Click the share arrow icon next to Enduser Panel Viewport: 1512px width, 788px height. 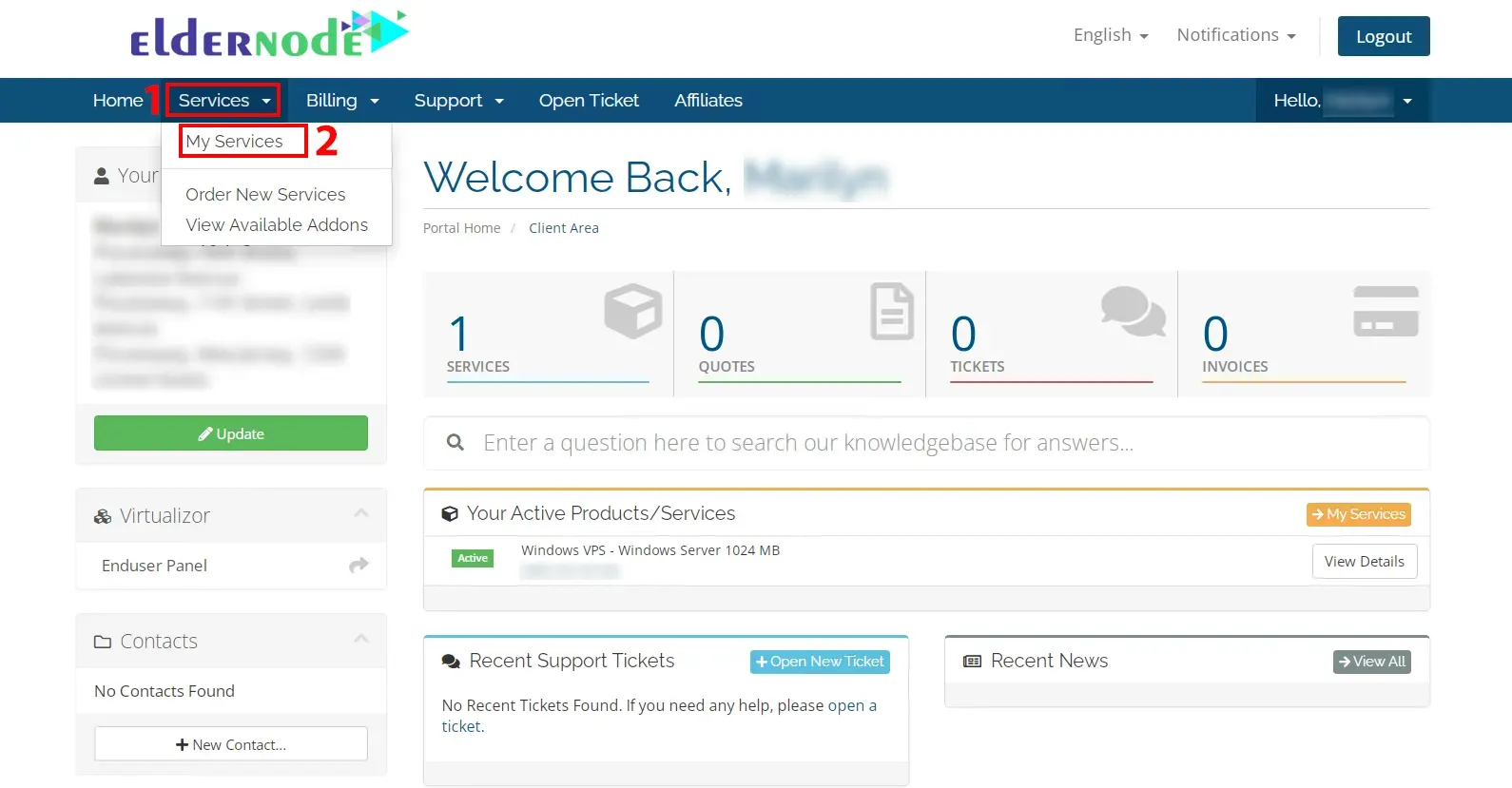click(359, 566)
